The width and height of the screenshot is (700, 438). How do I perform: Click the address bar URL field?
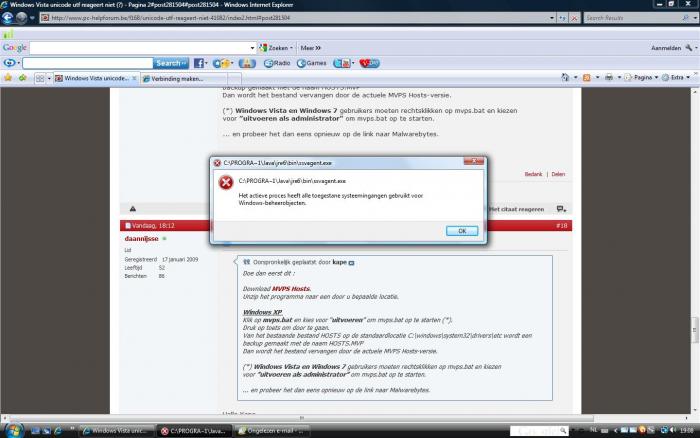(x=295, y=18)
